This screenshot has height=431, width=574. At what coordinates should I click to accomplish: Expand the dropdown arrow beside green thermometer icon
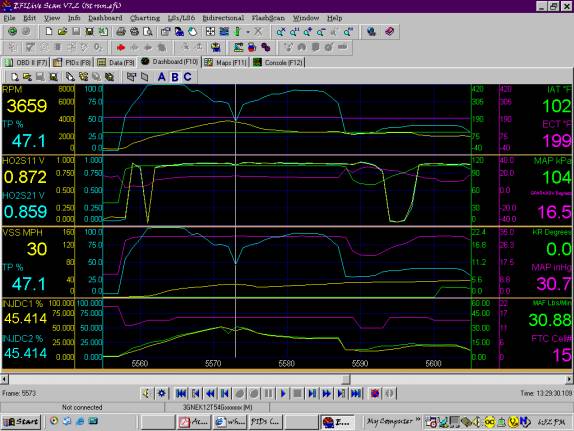click(x=248, y=32)
